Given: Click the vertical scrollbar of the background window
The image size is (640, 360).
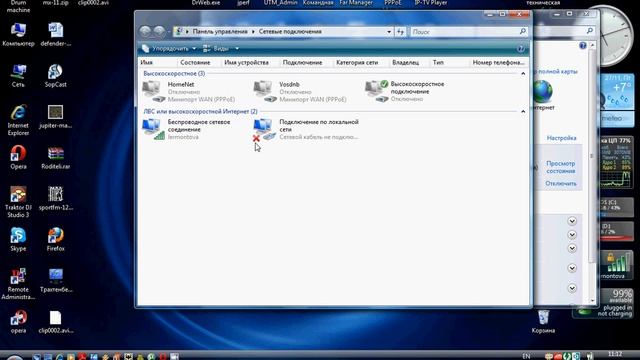Looking at the screenshot, I should (x=592, y=173).
